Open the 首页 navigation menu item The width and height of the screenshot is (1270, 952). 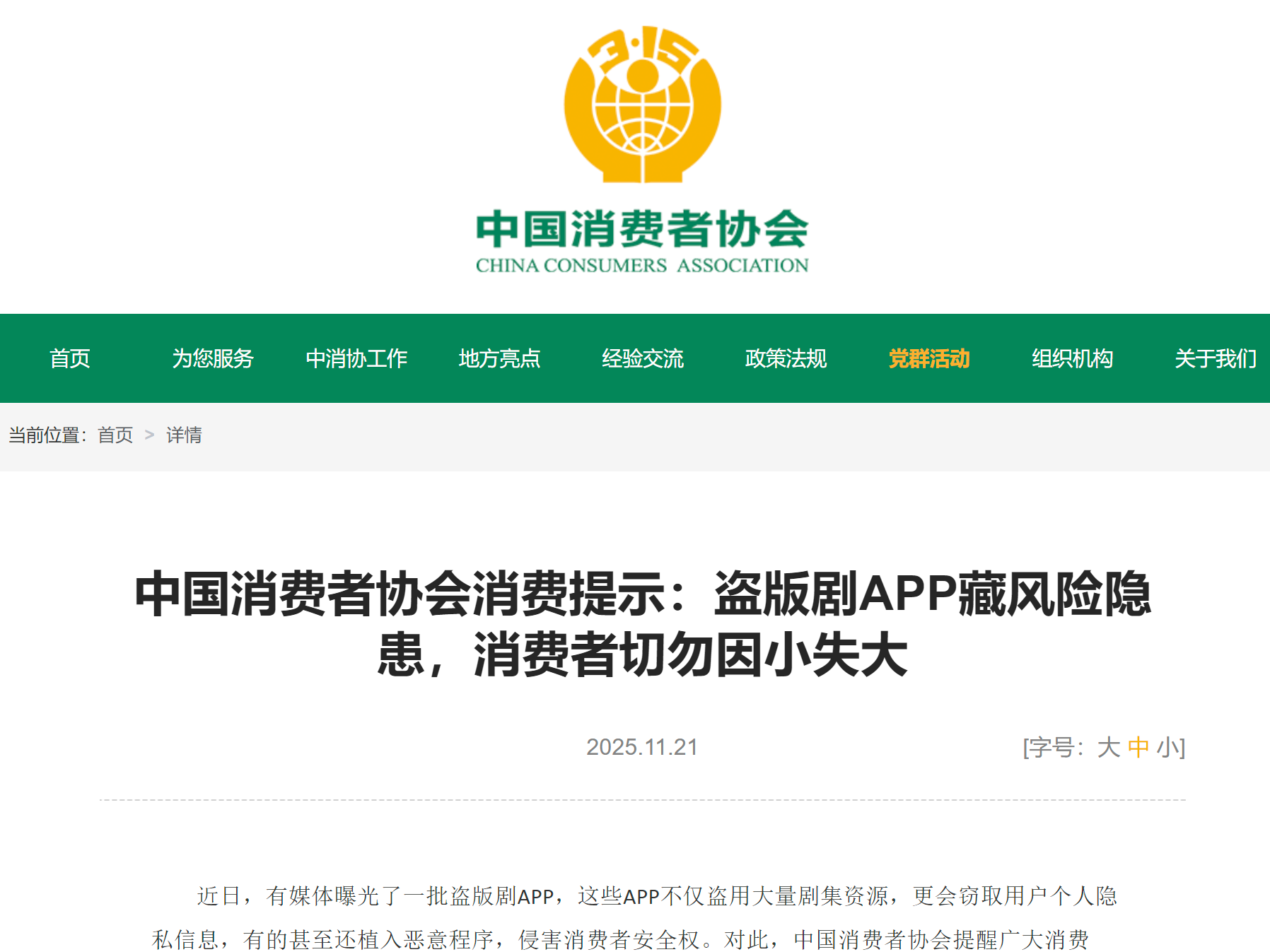[x=69, y=358]
